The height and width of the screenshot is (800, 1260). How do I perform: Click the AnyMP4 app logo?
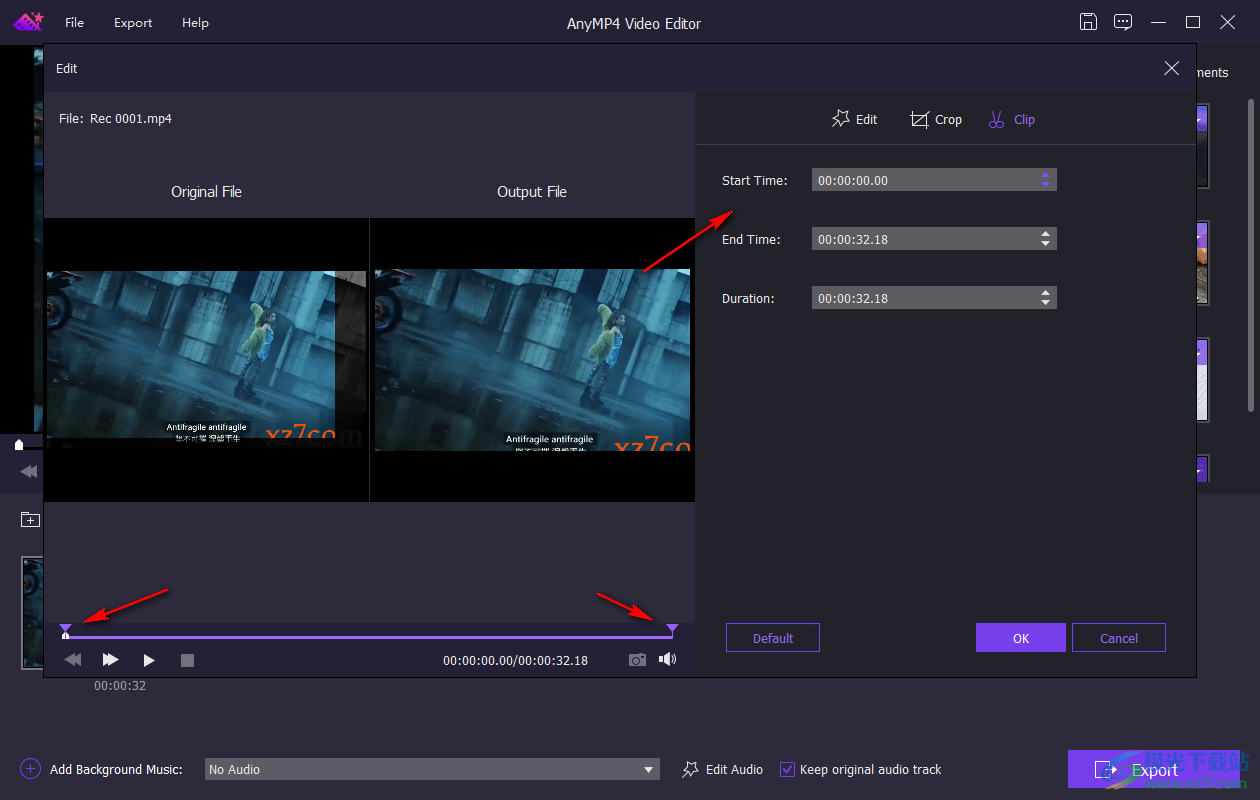(x=27, y=22)
